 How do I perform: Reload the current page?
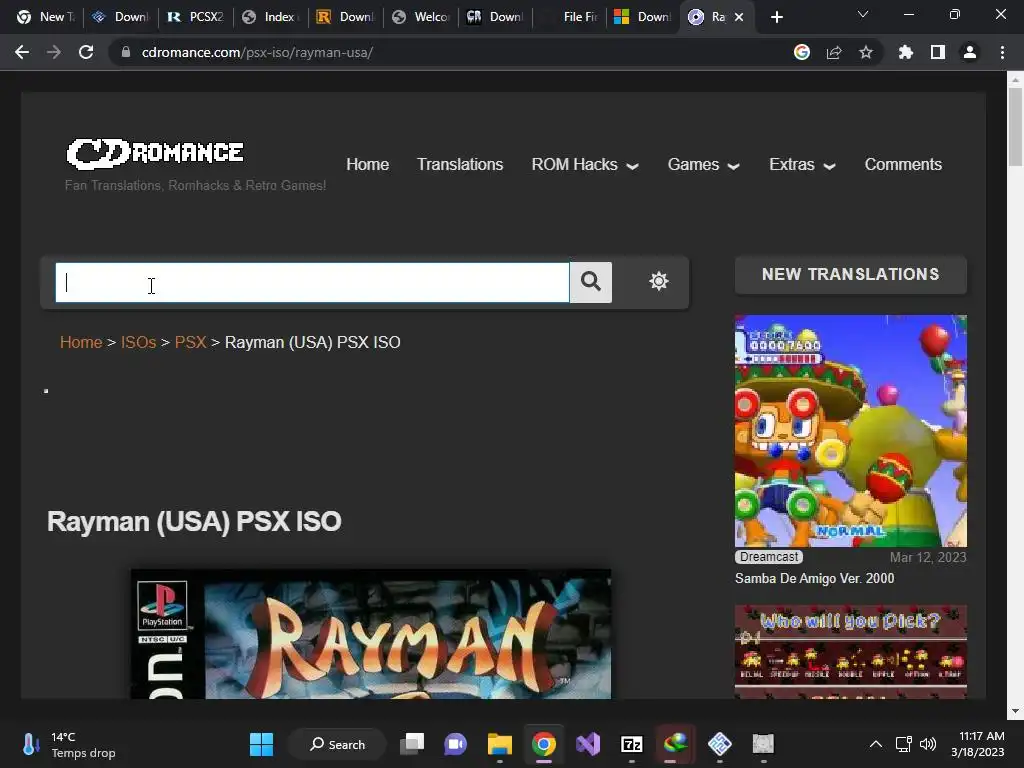(x=86, y=52)
